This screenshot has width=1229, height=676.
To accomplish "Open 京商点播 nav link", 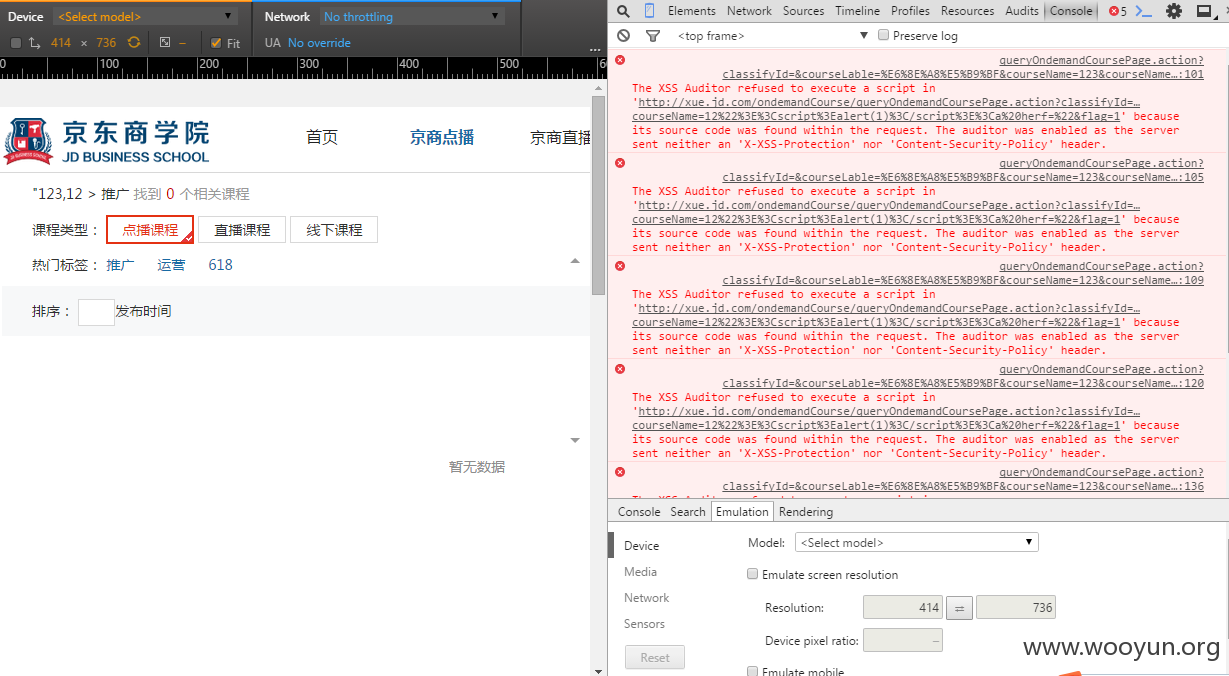I will [x=442, y=138].
